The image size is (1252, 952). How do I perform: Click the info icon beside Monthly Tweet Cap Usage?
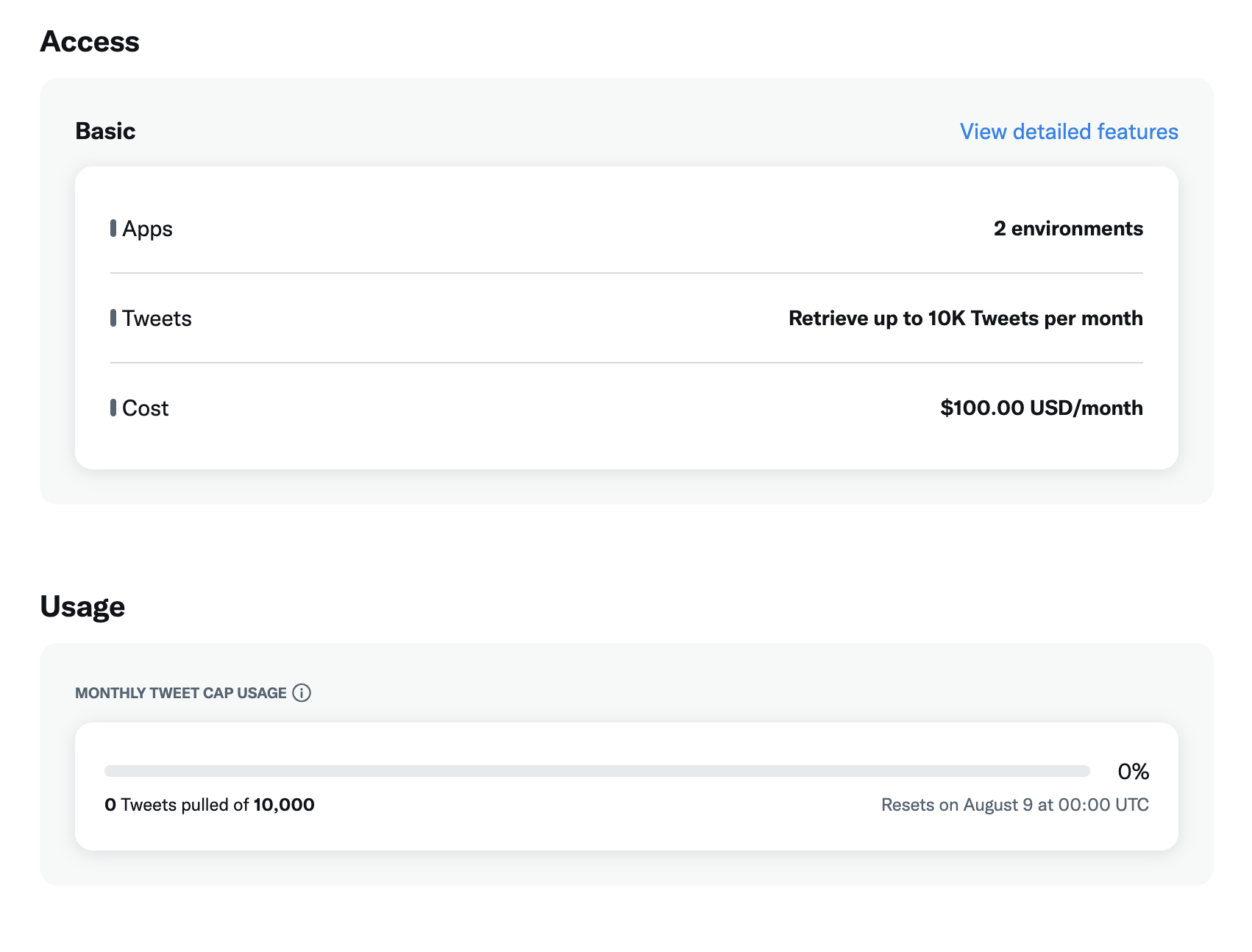pyautogui.click(x=302, y=693)
